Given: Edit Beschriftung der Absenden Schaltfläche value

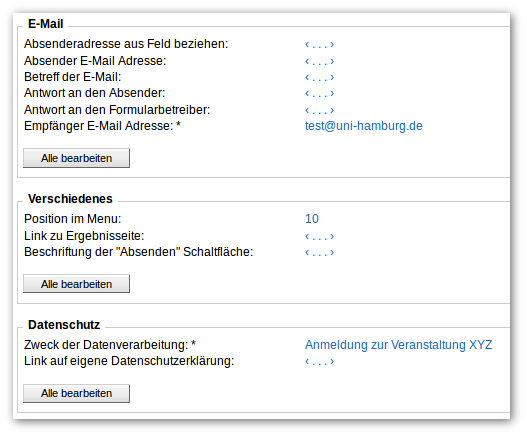Looking at the screenshot, I should (x=319, y=252).
